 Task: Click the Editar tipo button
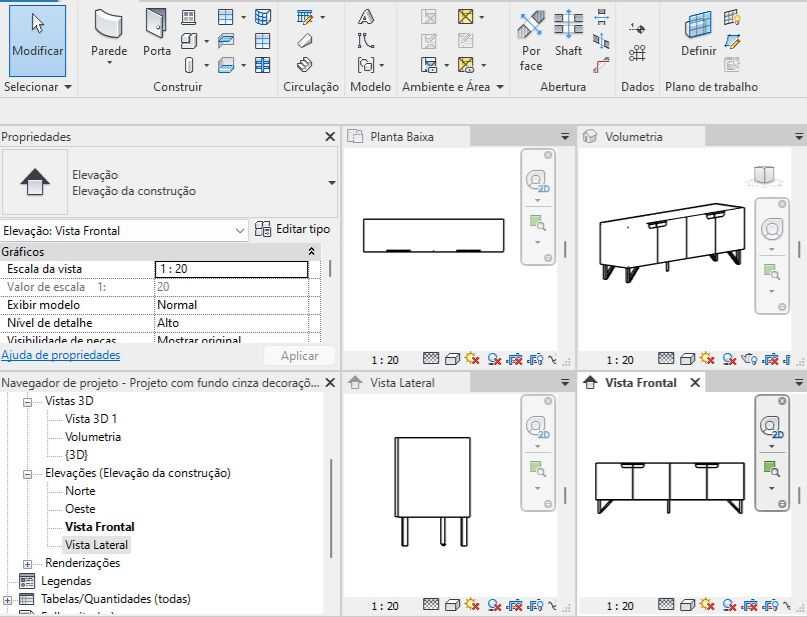tap(292, 229)
